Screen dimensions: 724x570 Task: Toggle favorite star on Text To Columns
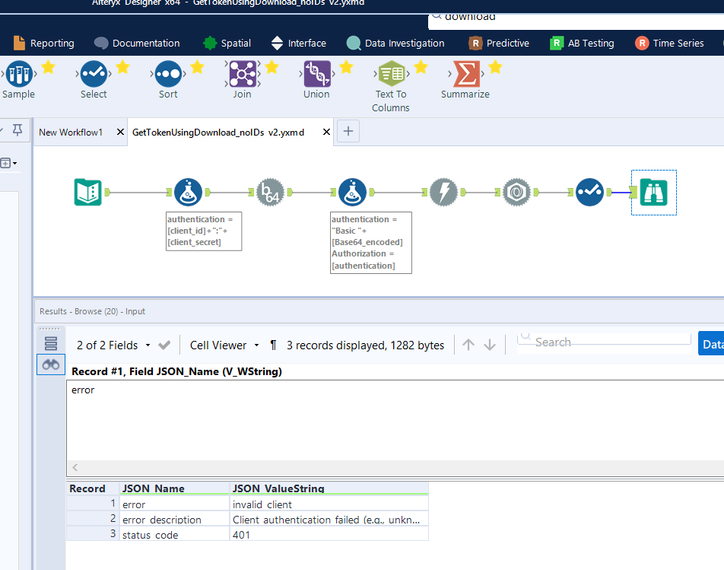[421, 67]
